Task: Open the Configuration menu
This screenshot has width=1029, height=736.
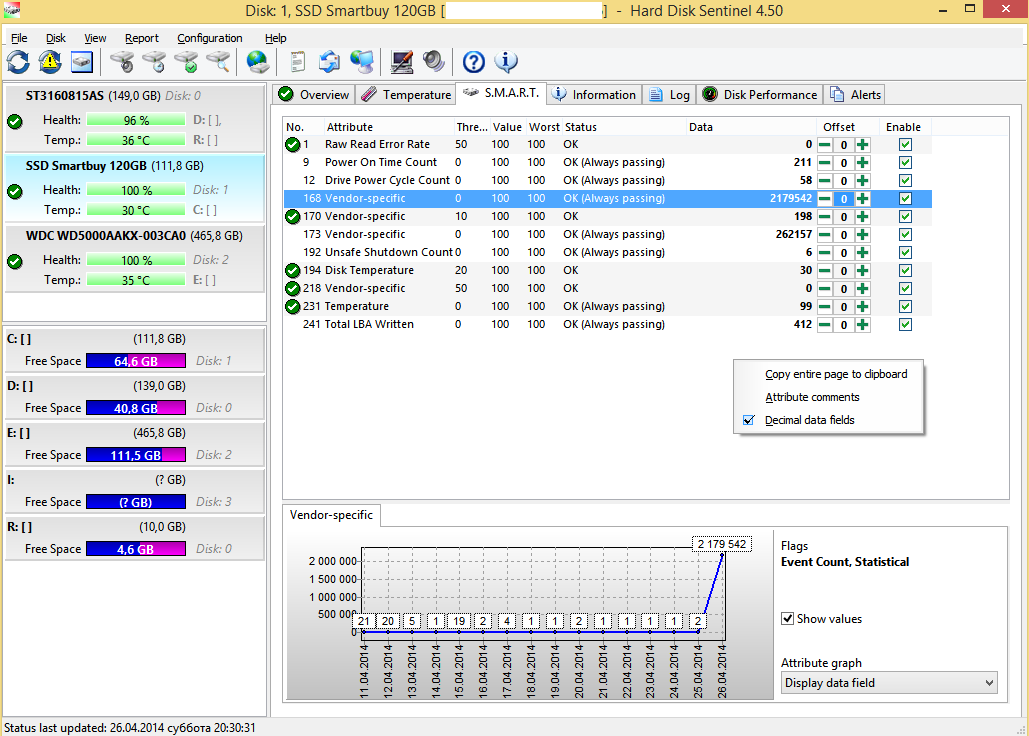Action: 210,38
